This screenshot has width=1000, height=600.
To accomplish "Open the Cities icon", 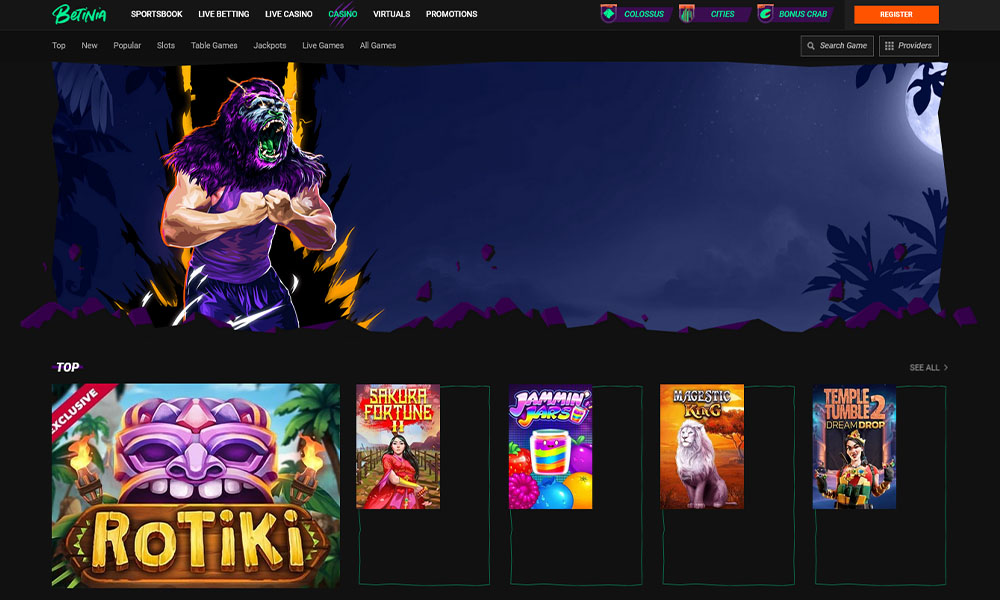I will coord(687,13).
